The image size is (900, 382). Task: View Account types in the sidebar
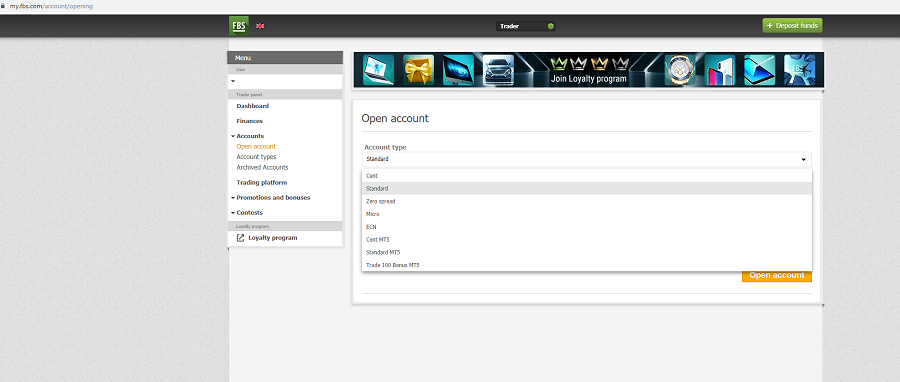(x=256, y=157)
